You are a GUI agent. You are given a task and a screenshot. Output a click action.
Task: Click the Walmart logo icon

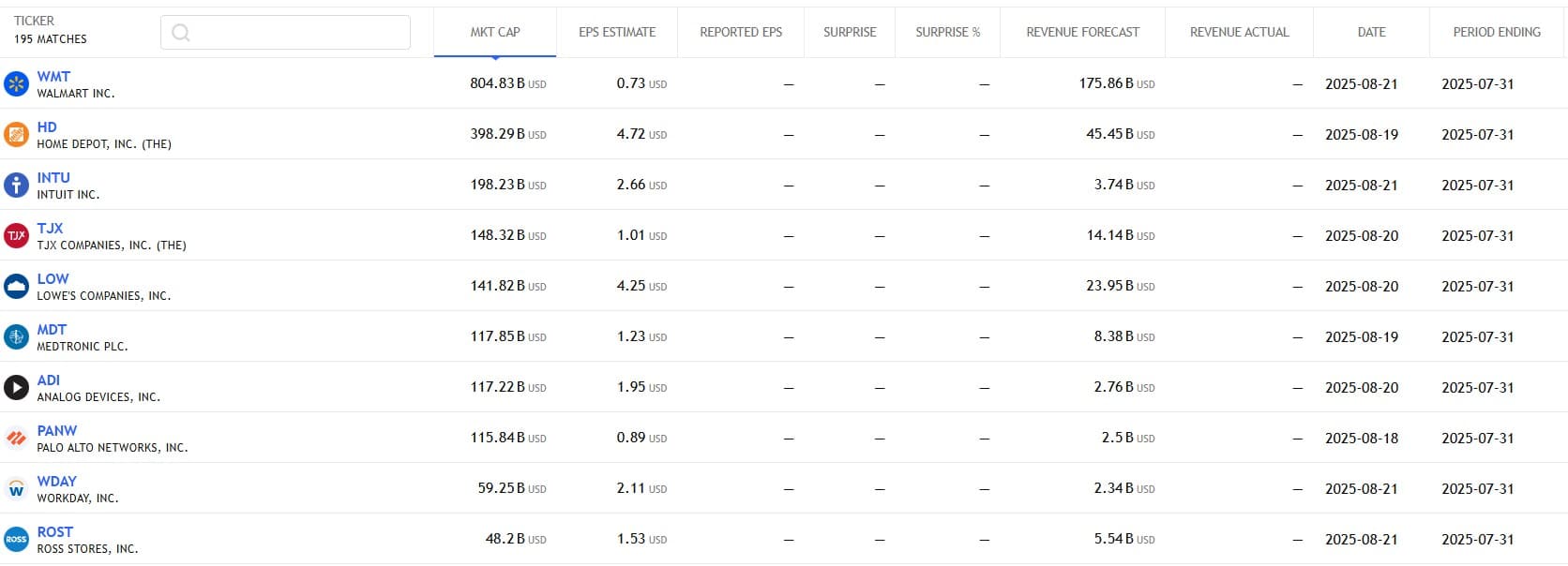[x=16, y=84]
